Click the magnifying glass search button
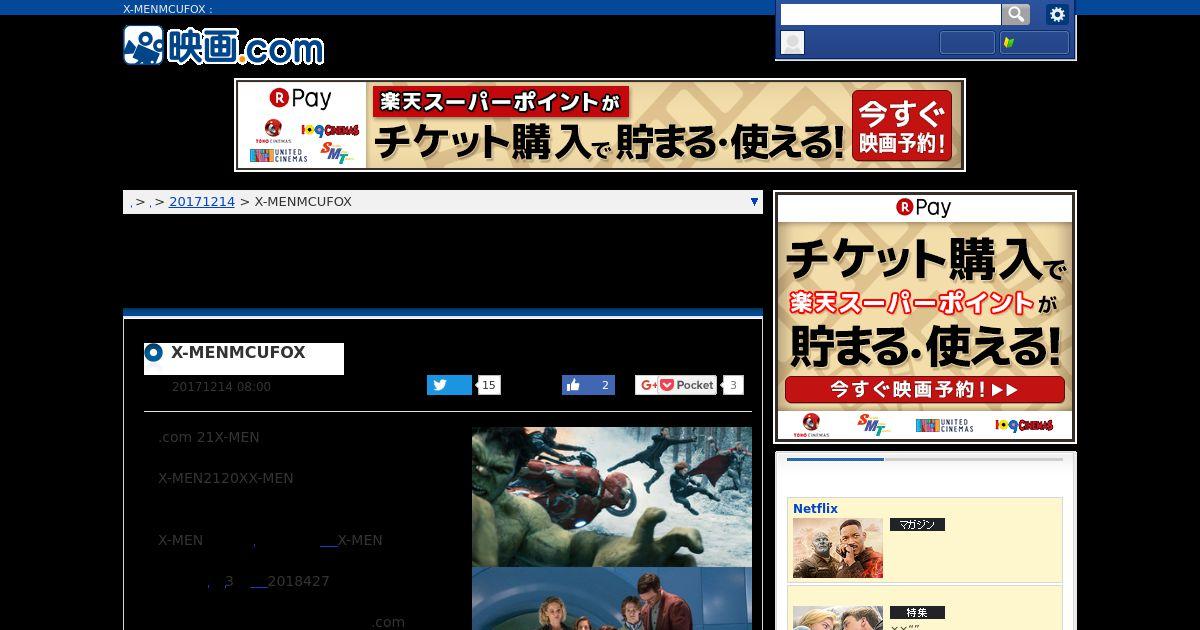 coord(1016,14)
